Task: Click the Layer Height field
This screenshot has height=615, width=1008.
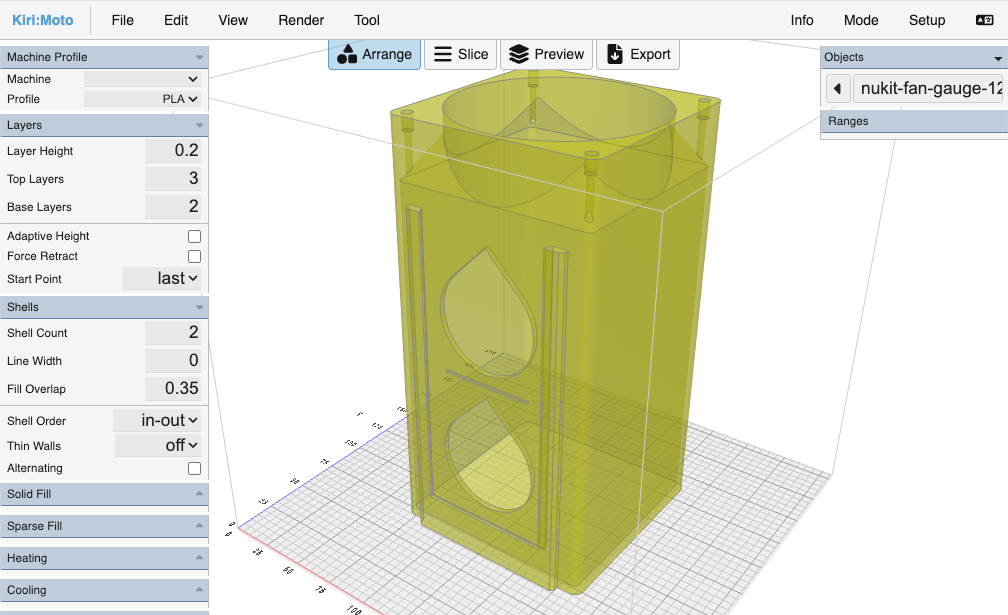Action: [x=172, y=151]
